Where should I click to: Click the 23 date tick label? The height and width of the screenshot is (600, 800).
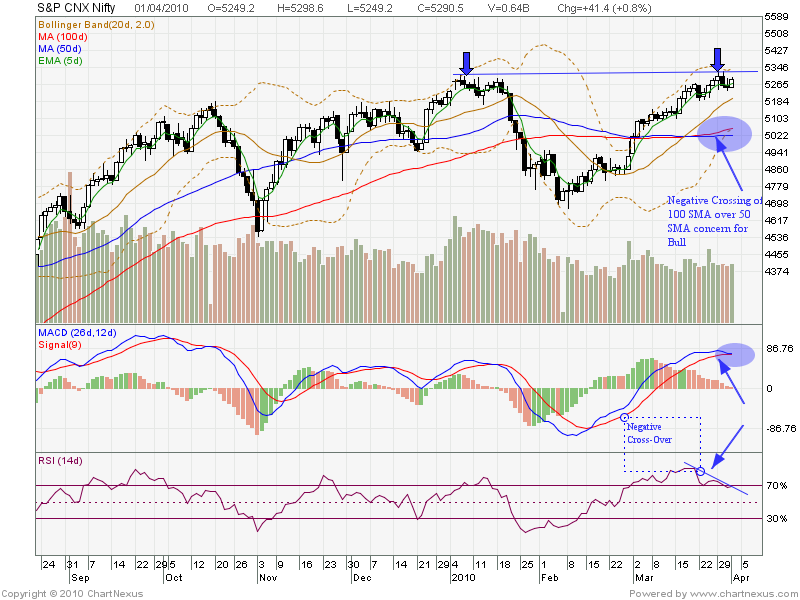tap(330, 565)
